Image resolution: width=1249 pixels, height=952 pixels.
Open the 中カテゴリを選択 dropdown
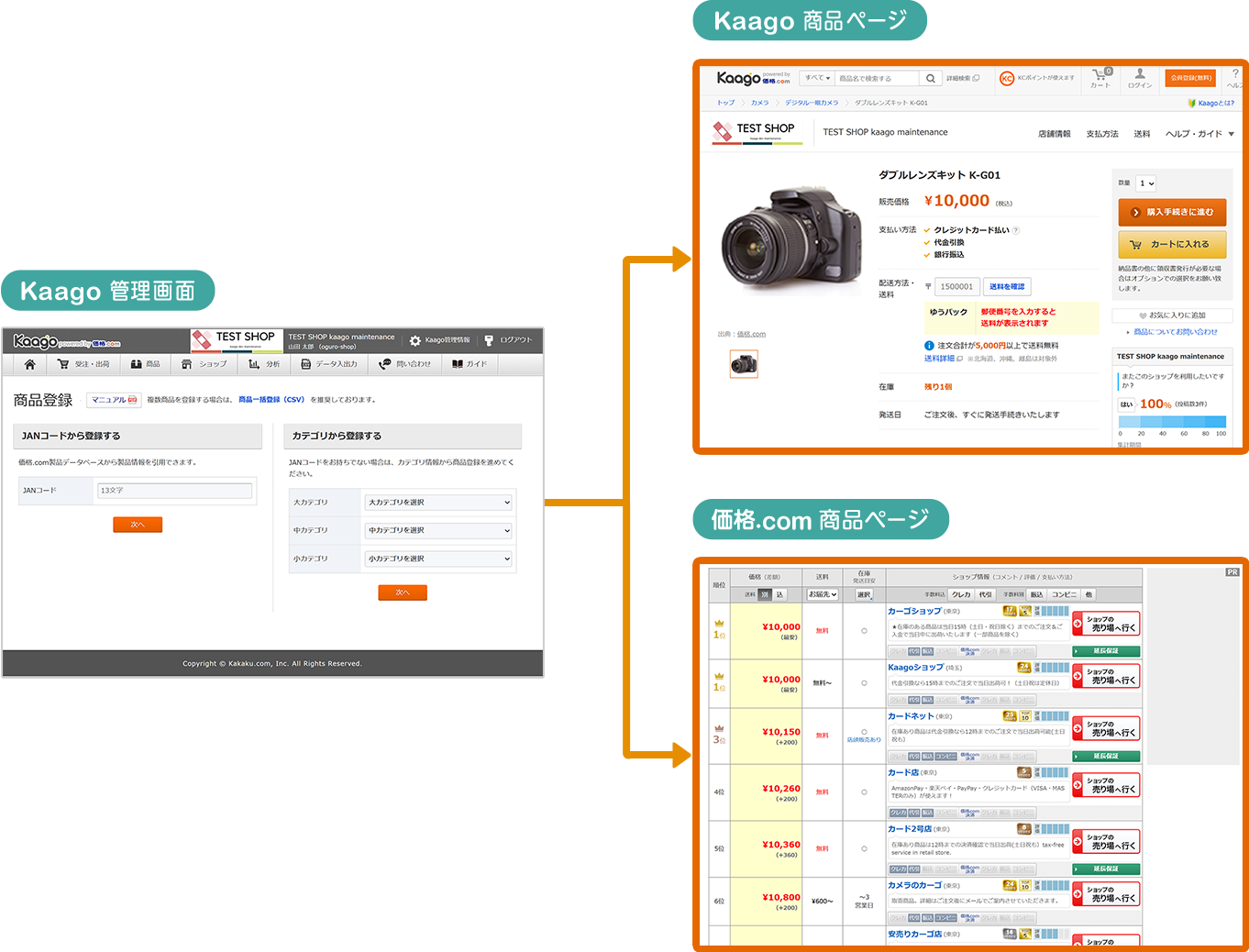(x=438, y=531)
